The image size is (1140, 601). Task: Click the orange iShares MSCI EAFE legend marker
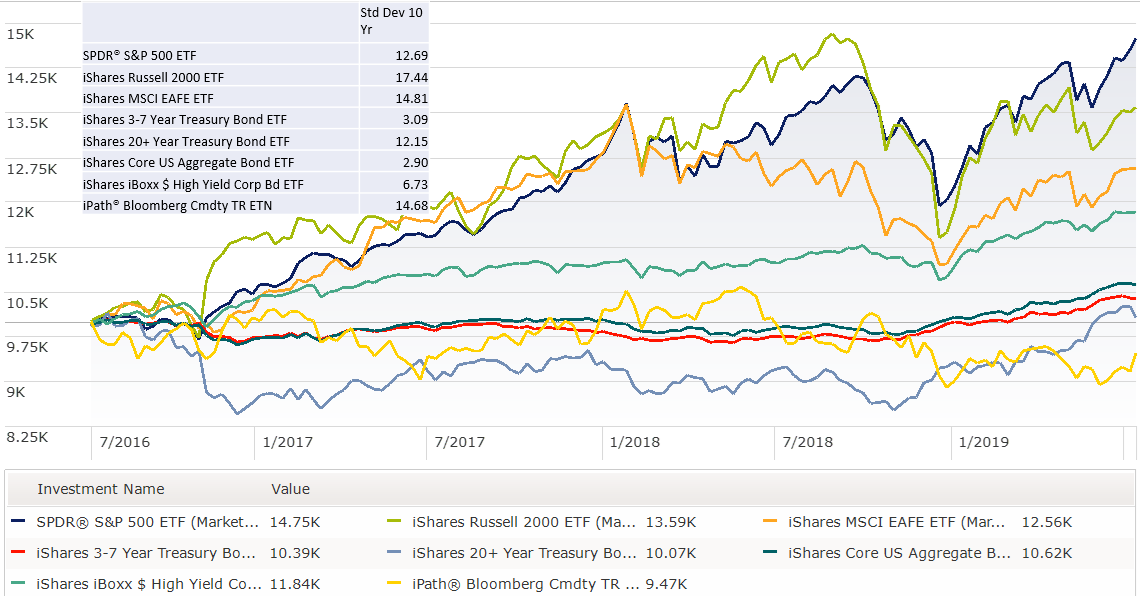click(x=771, y=522)
